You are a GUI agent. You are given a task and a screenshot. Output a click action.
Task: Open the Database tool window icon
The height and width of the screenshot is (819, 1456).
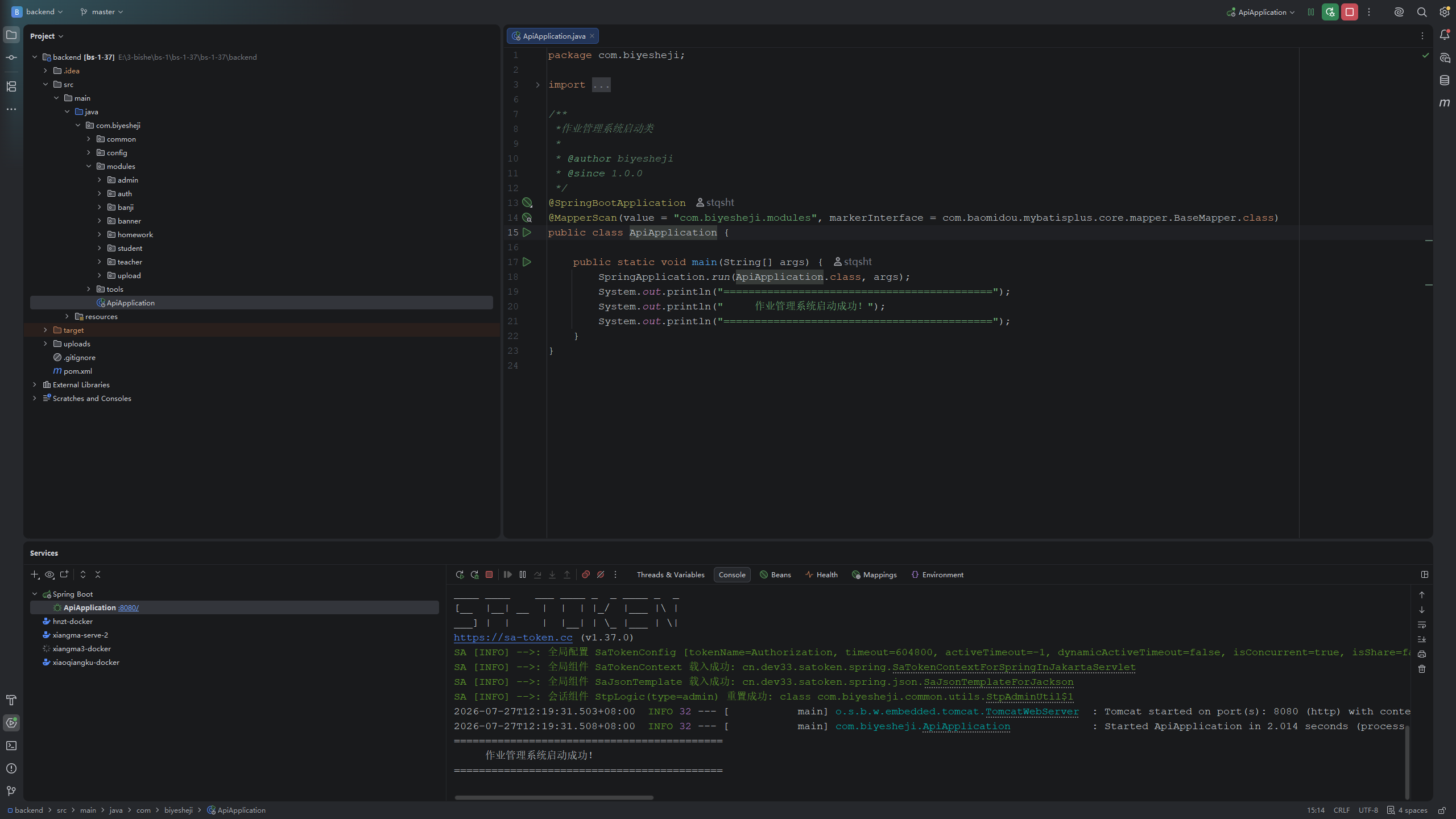1444,80
